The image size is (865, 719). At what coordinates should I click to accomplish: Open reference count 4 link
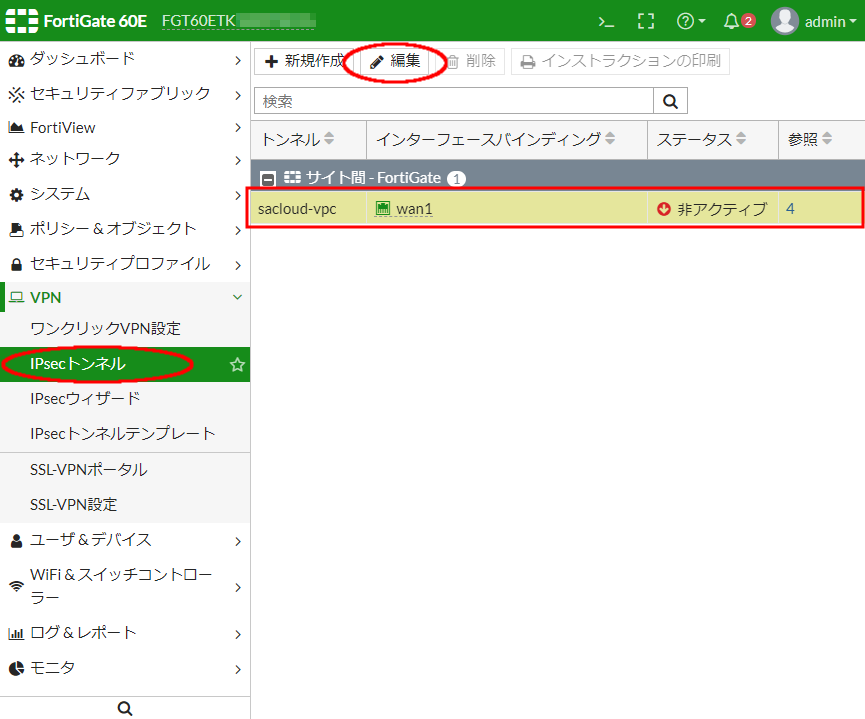coord(790,209)
